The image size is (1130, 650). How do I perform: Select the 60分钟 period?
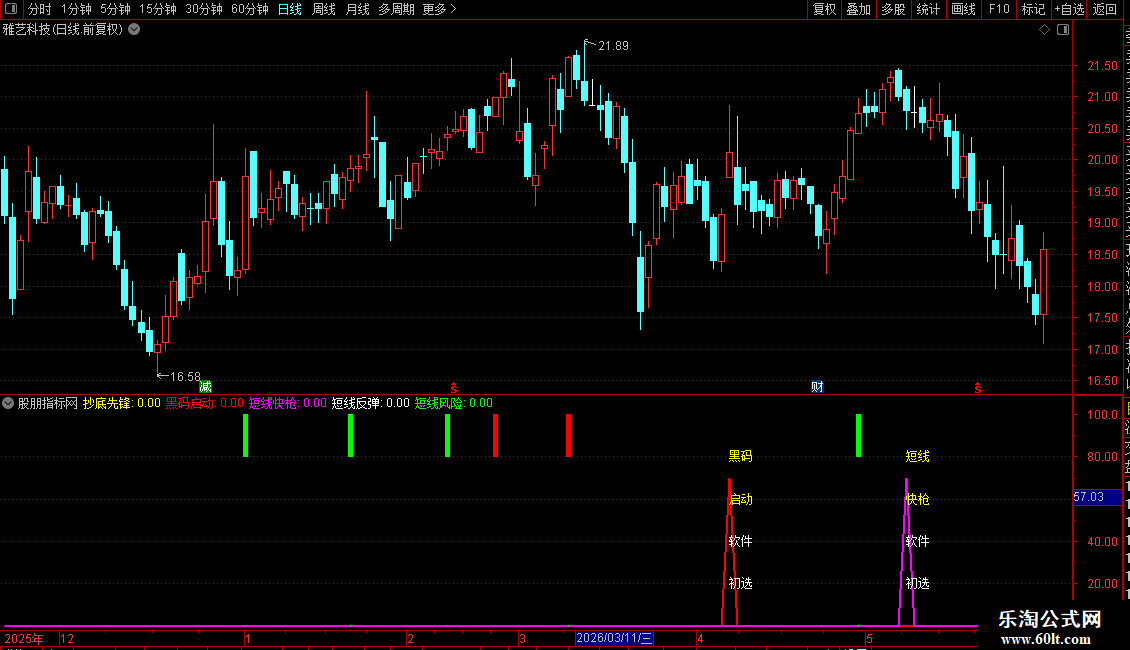tap(250, 9)
